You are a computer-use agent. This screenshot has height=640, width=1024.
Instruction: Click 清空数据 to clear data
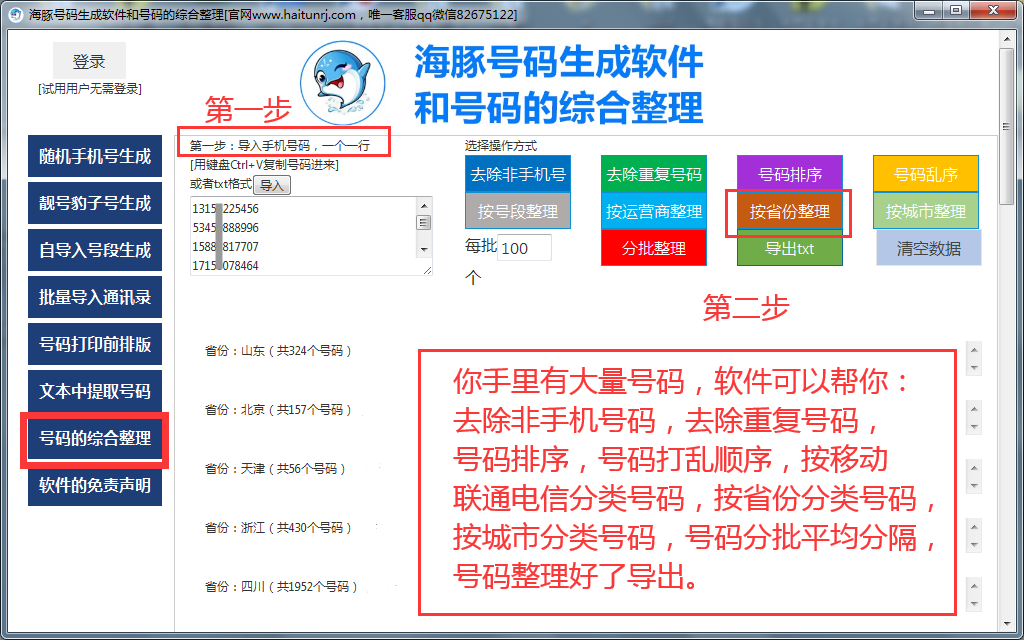coord(929,249)
